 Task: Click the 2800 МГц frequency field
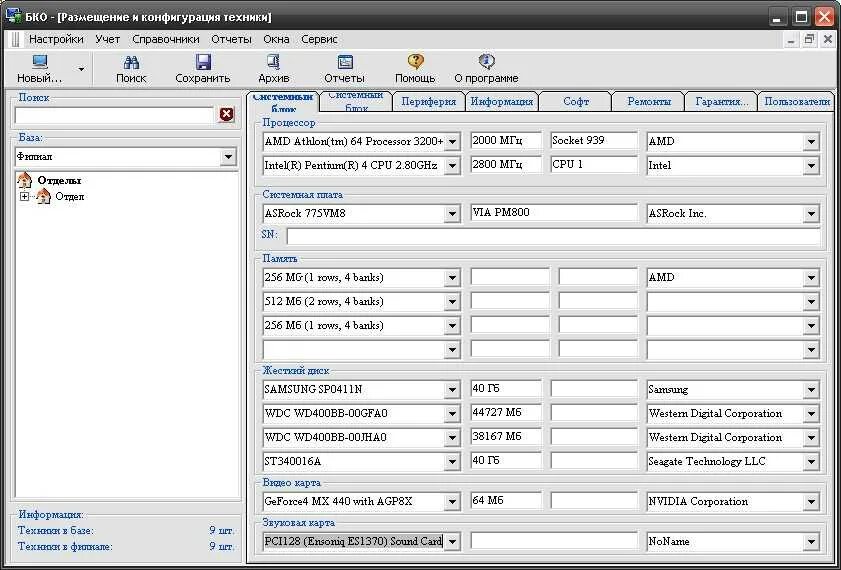506,165
